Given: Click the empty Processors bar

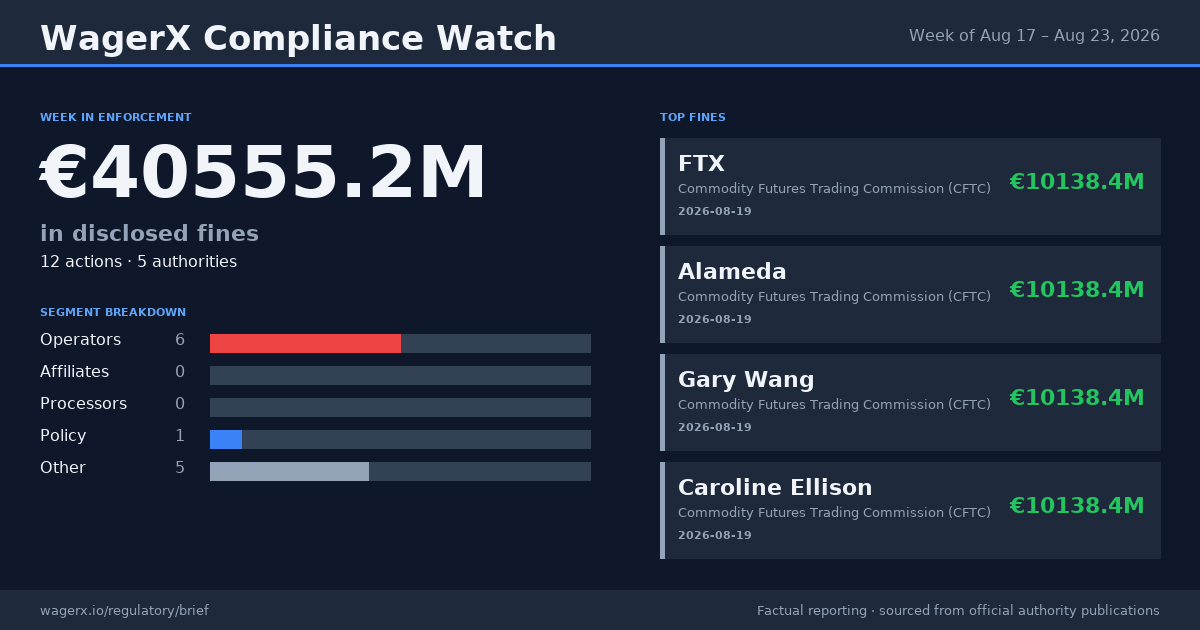Looking at the screenshot, I should [400, 407].
